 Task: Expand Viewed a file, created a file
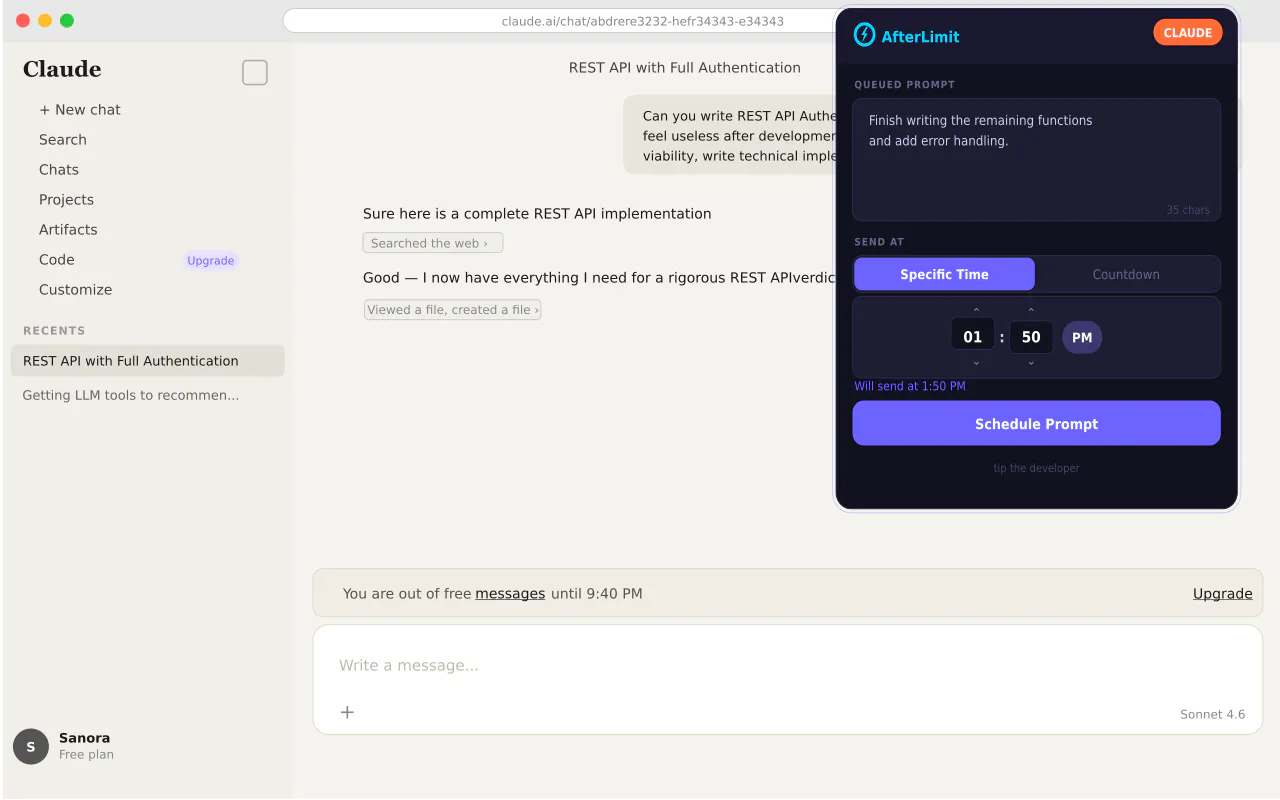click(x=452, y=310)
